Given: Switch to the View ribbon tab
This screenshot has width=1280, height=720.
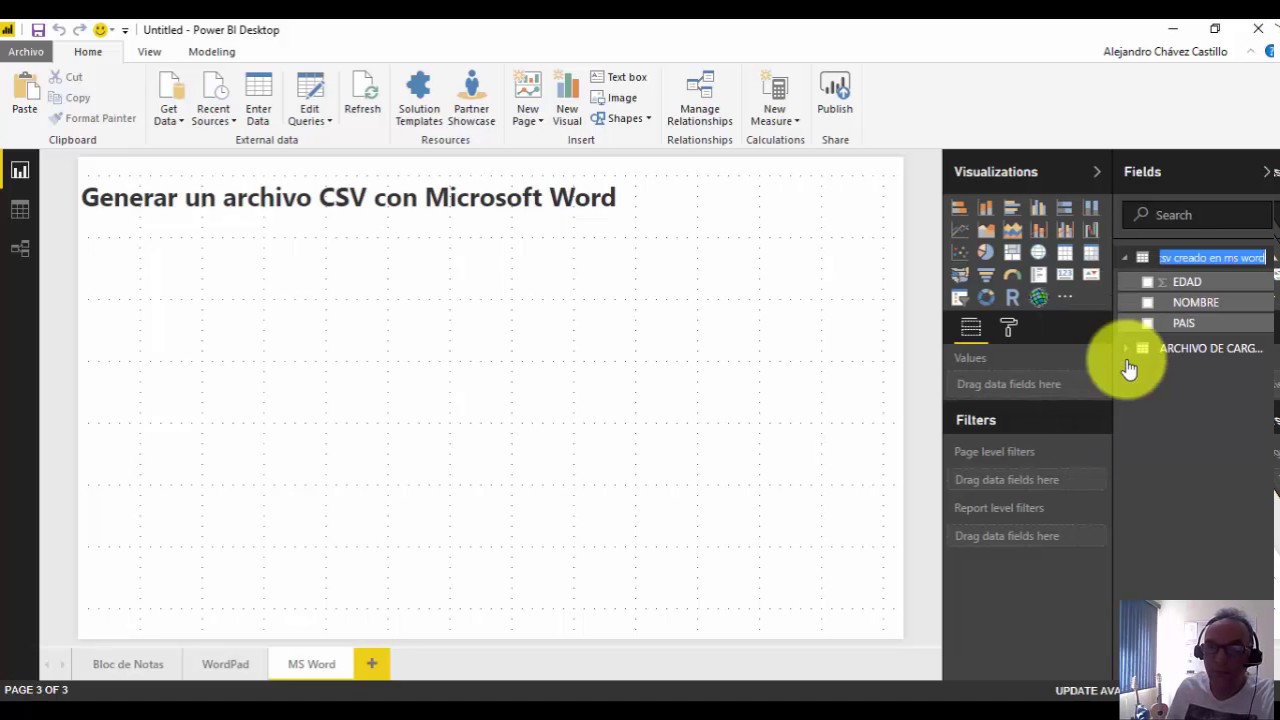Looking at the screenshot, I should click(149, 52).
